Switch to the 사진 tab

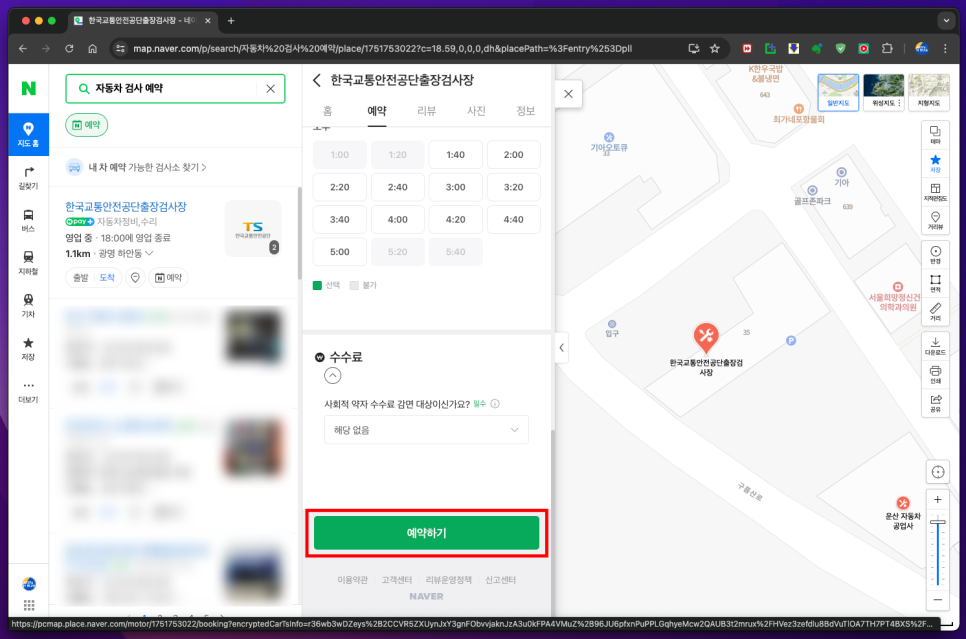tap(476, 111)
